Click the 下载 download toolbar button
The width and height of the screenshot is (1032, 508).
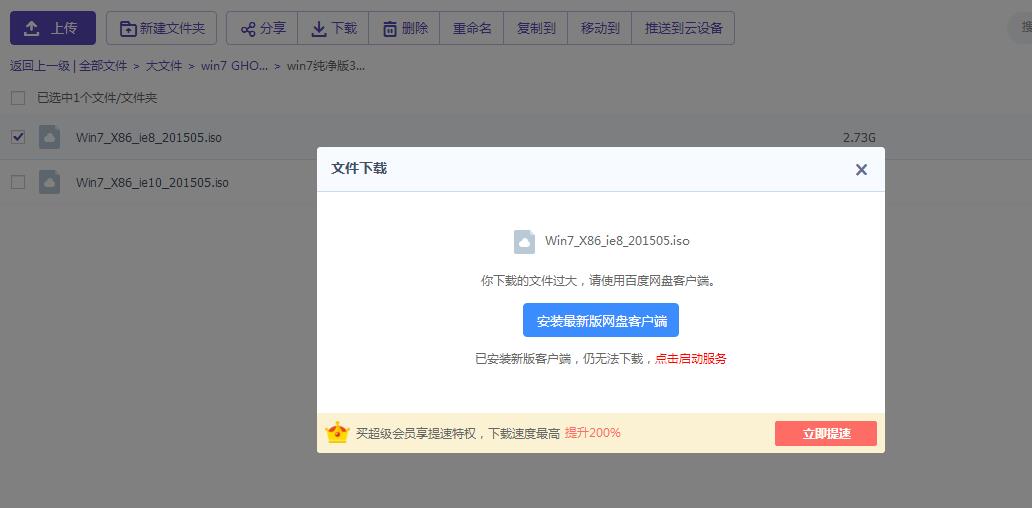333,28
